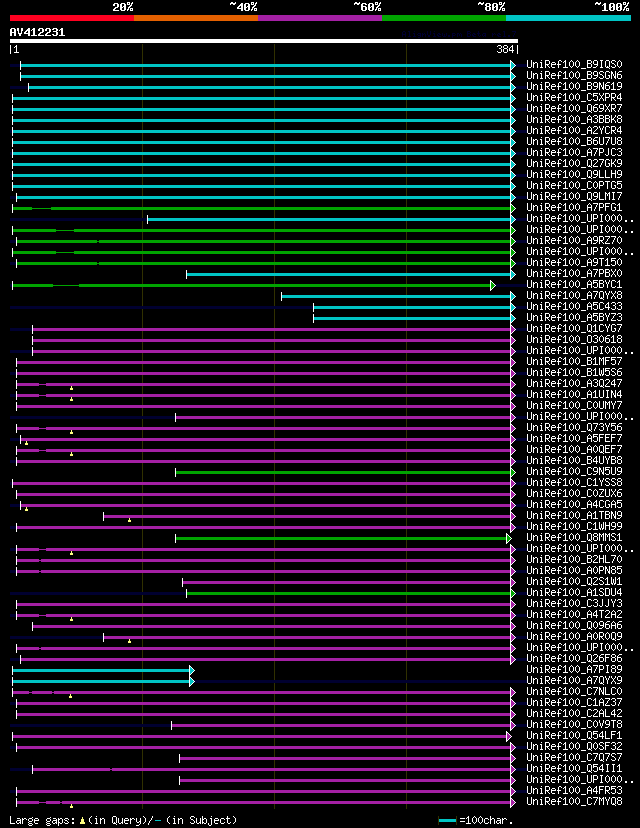Select the UniRef100_C3JJY3 label
The image size is (640, 828).
click(574, 604)
